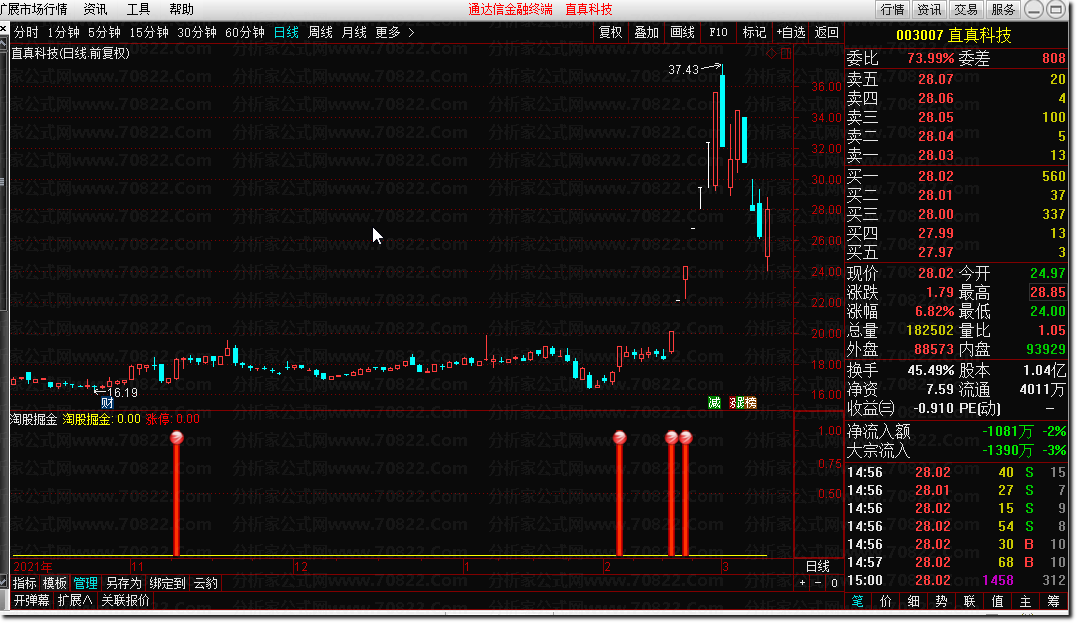Click the 日线 label below indicator axis
Viewport: 1078px width, 623px height.
pyautogui.click(x=817, y=567)
